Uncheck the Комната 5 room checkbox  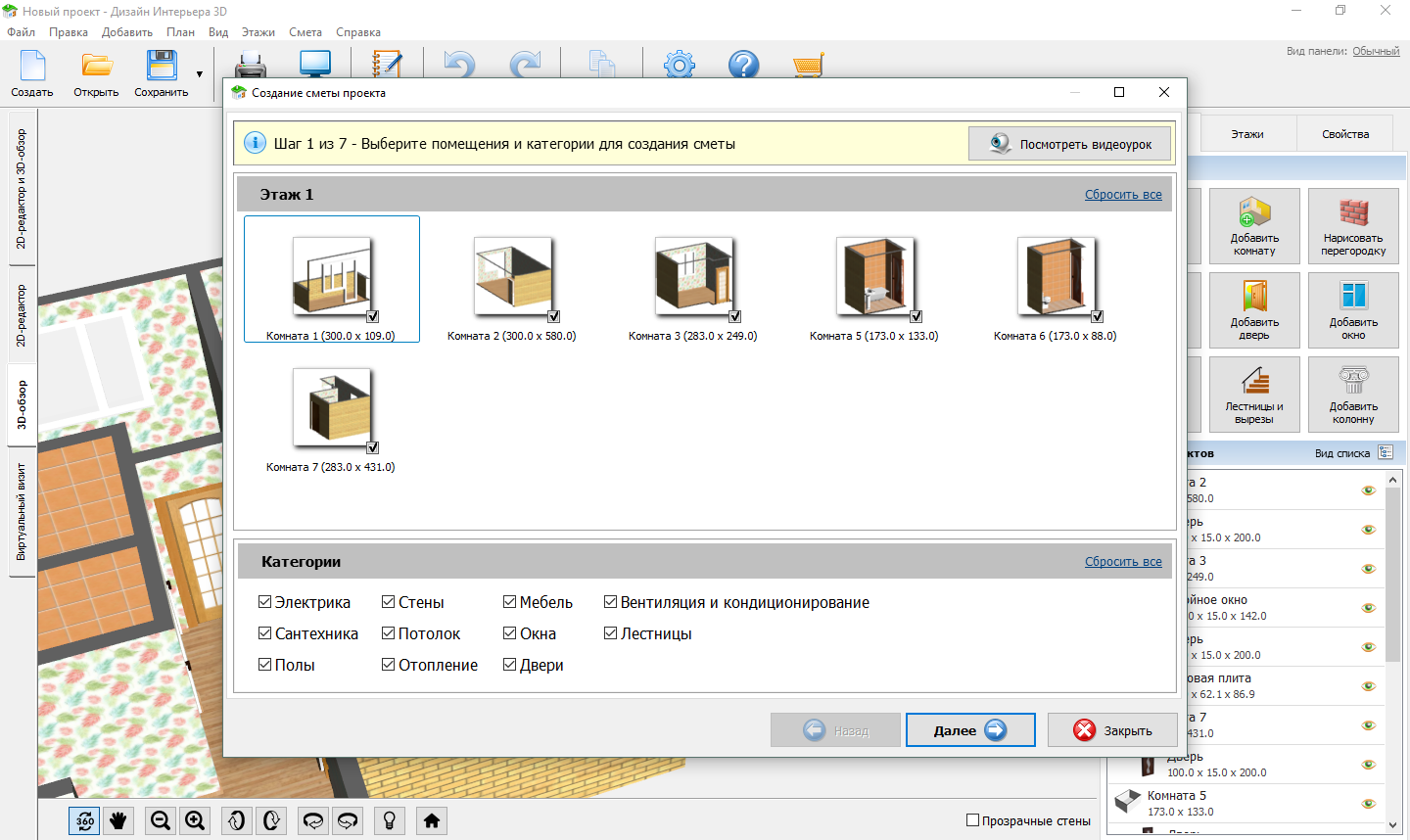coord(916,316)
